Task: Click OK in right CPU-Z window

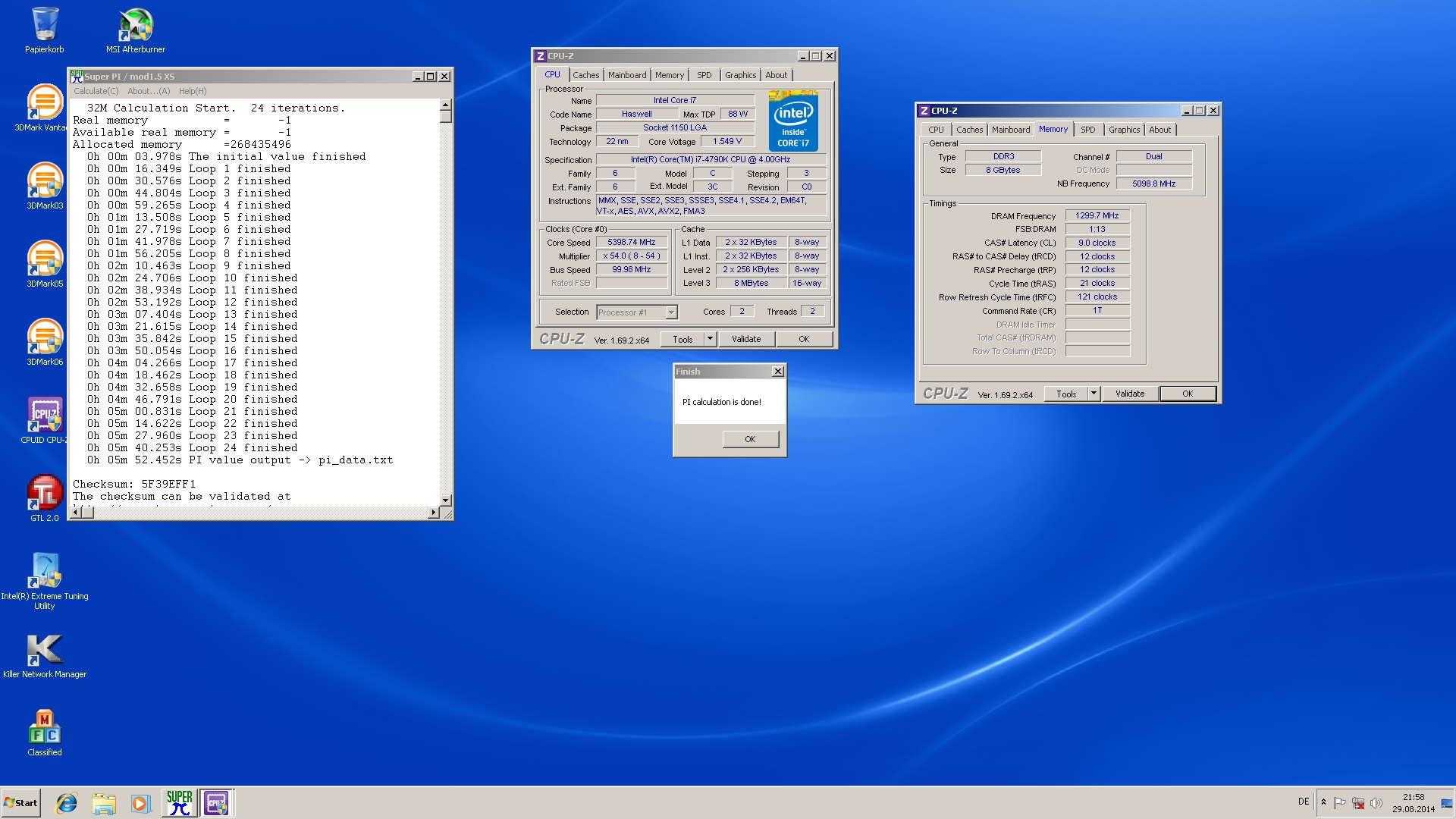Action: tap(1188, 394)
